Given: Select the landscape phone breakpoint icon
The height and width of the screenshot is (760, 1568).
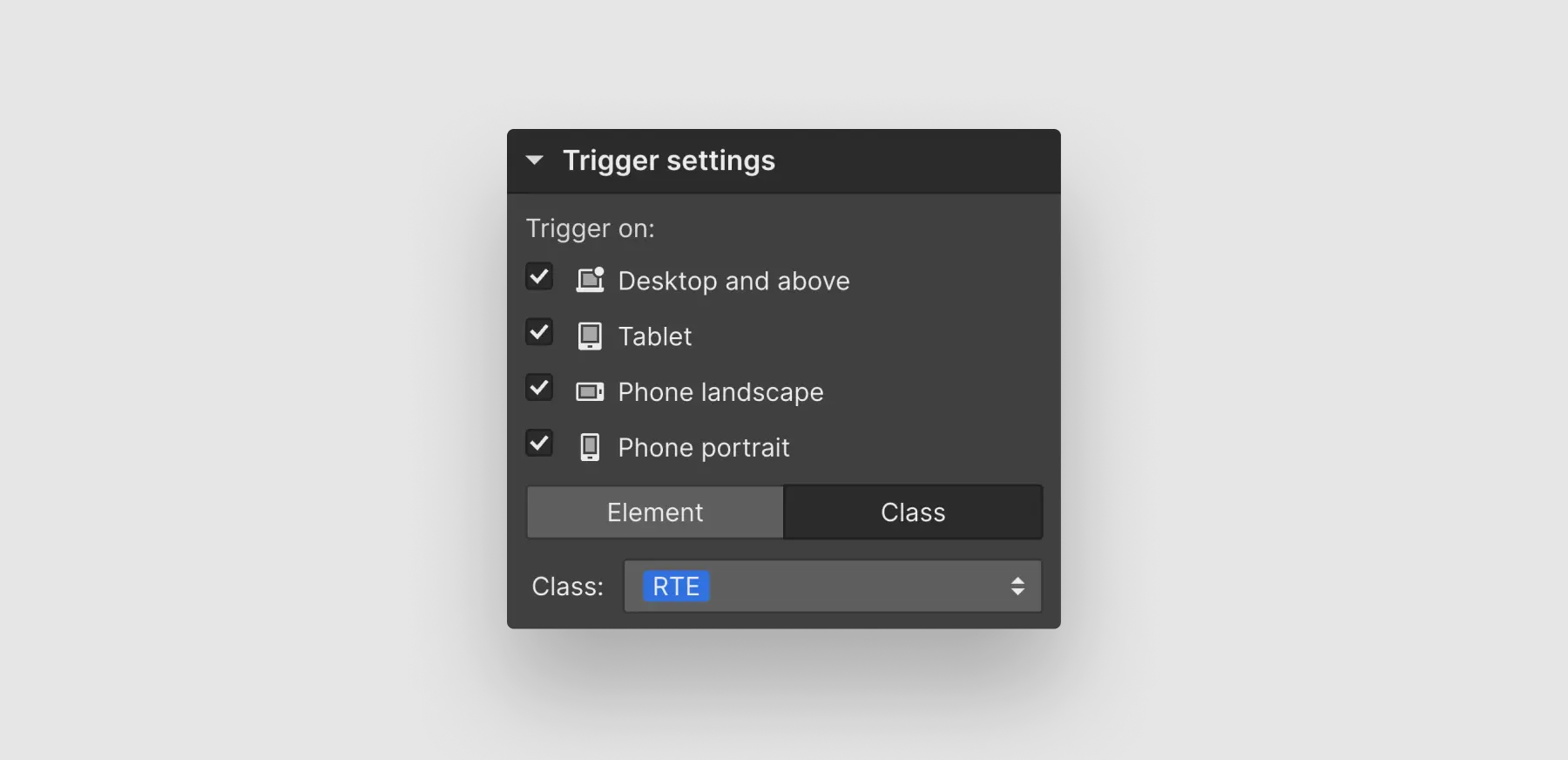Looking at the screenshot, I should [591, 391].
